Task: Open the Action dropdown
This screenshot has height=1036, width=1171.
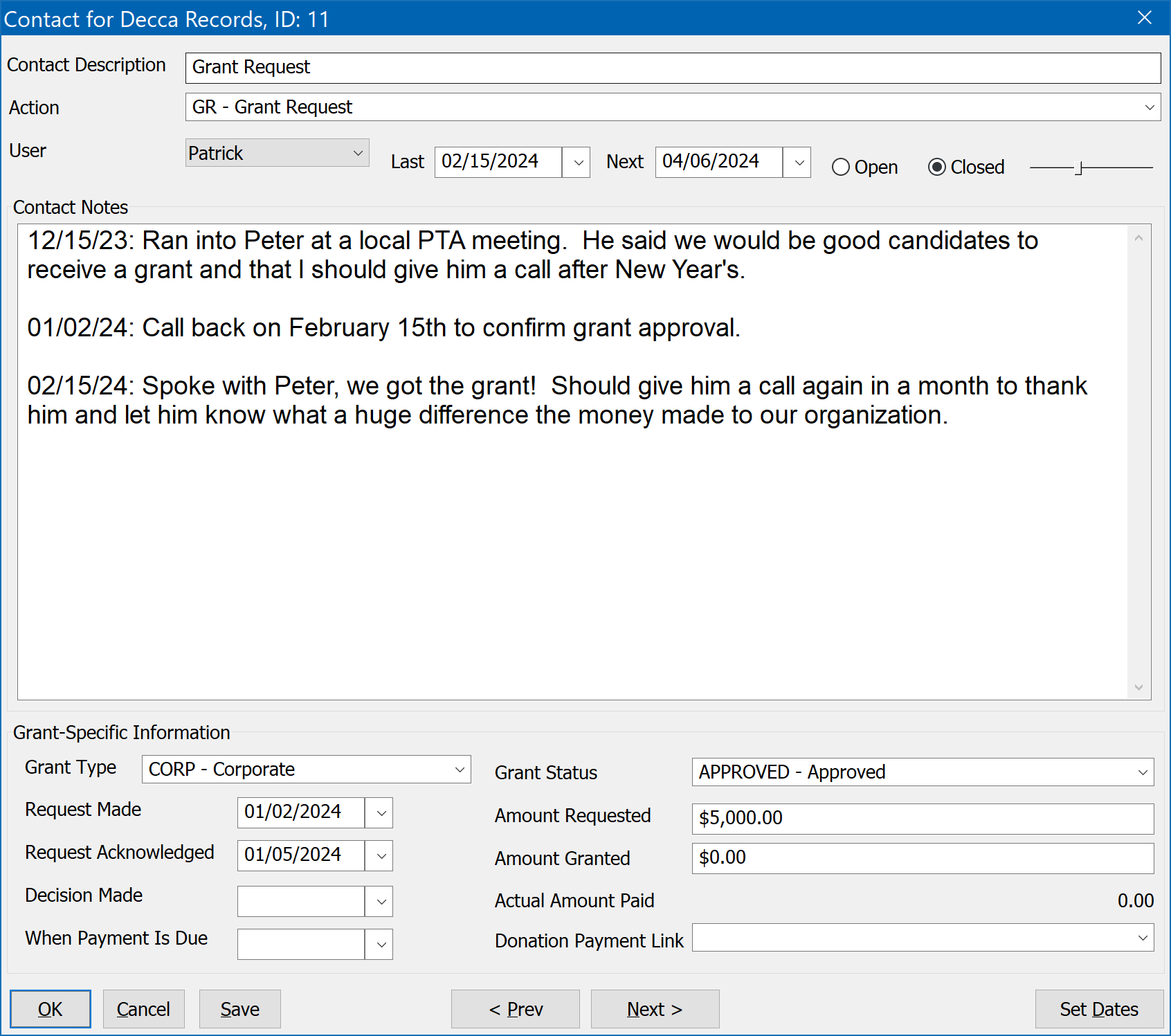Action: point(1149,107)
